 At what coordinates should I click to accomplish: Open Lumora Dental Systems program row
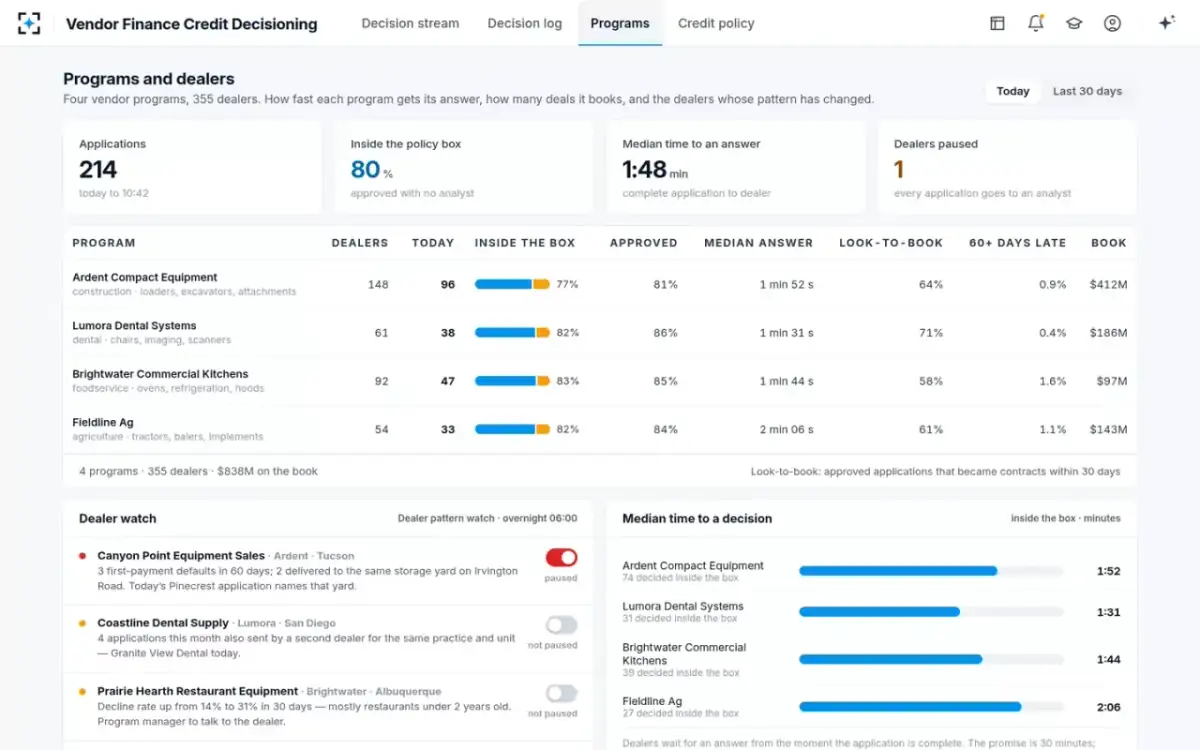pos(600,333)
